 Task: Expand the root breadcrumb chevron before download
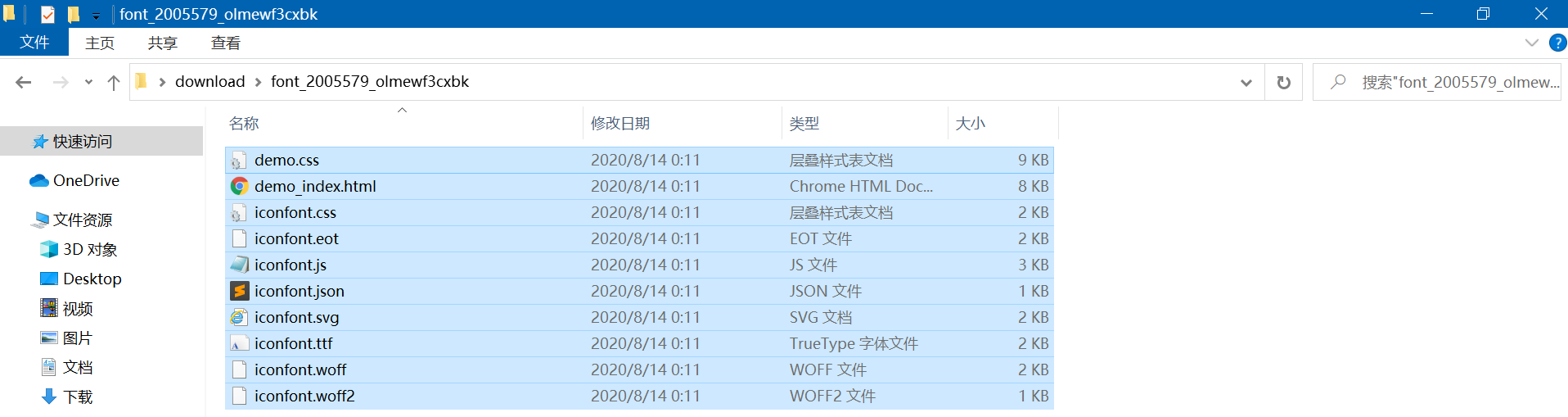[x=162, y=82]
